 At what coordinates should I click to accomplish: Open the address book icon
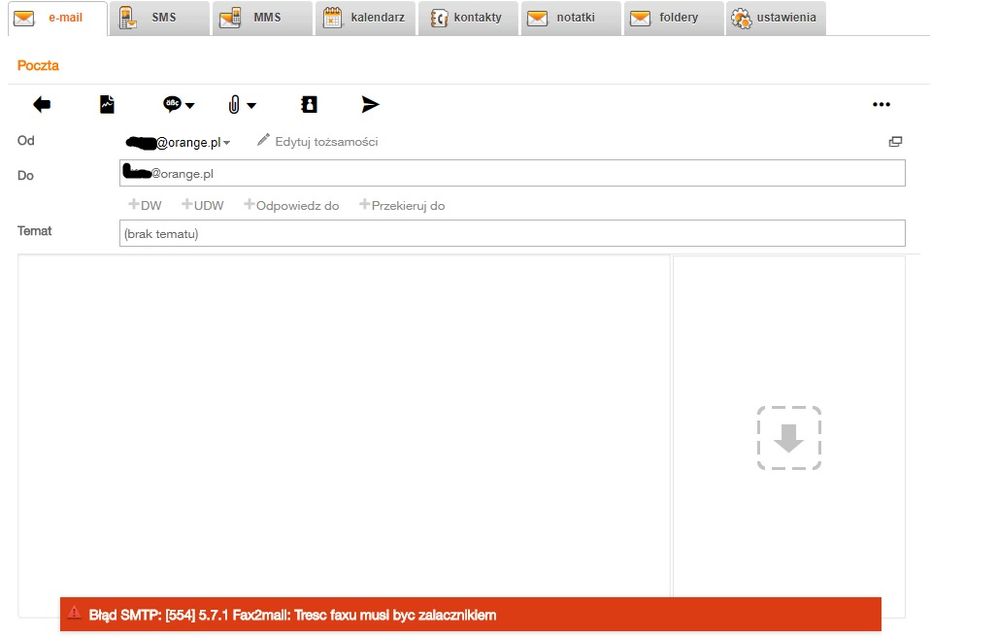309,104
